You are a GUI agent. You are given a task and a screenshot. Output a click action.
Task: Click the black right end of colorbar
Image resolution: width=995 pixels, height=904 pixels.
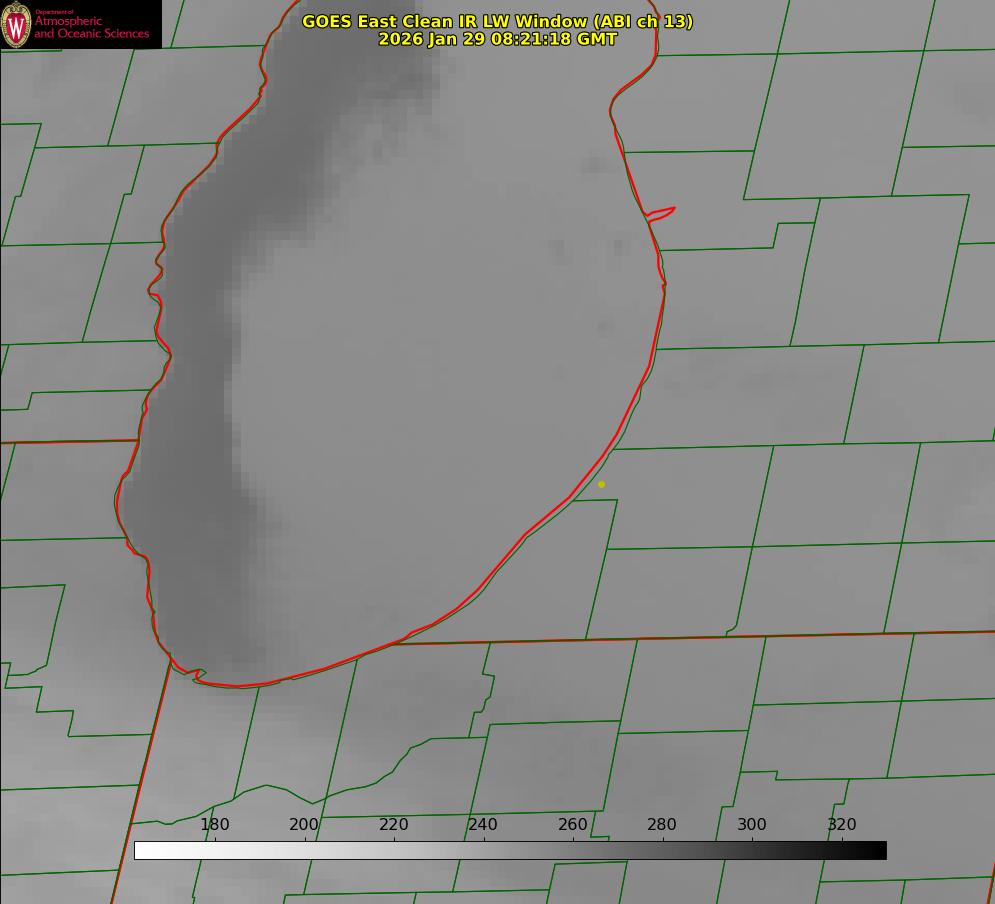(878, 850)
